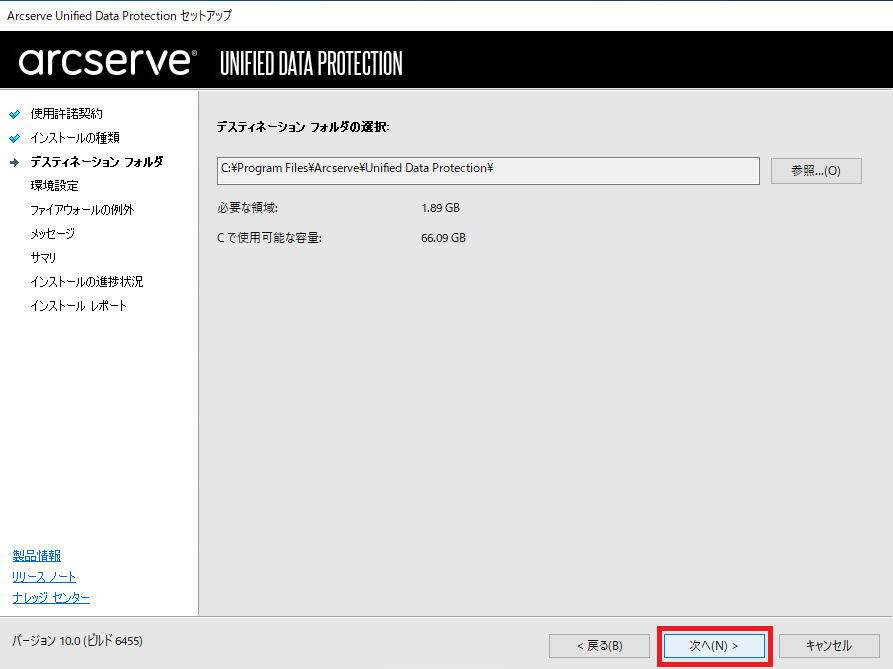
Task: Open the ナレッジ センター link
Action: [51, 597]
